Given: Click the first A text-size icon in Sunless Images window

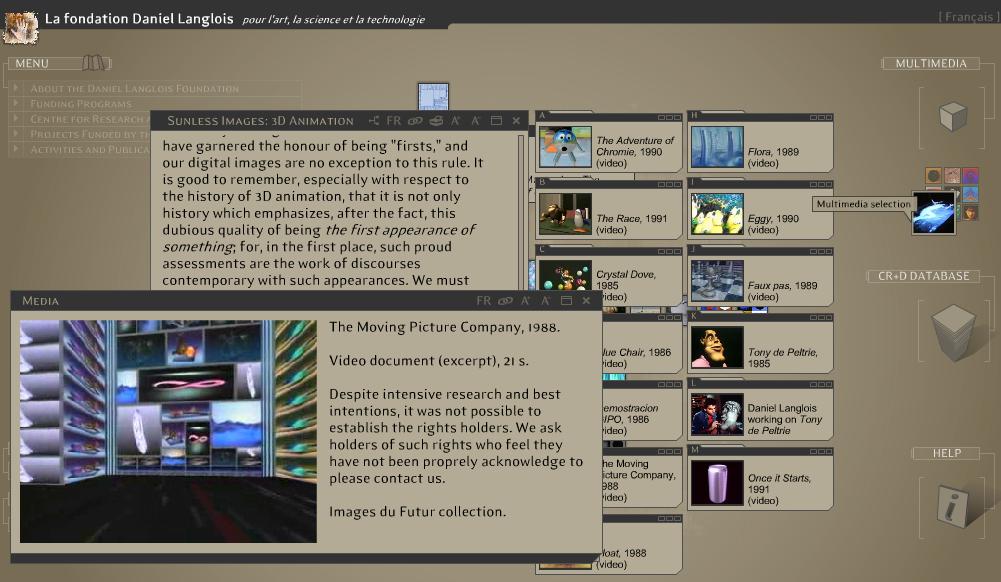Looking at the screenshot, I should [456, 121].
